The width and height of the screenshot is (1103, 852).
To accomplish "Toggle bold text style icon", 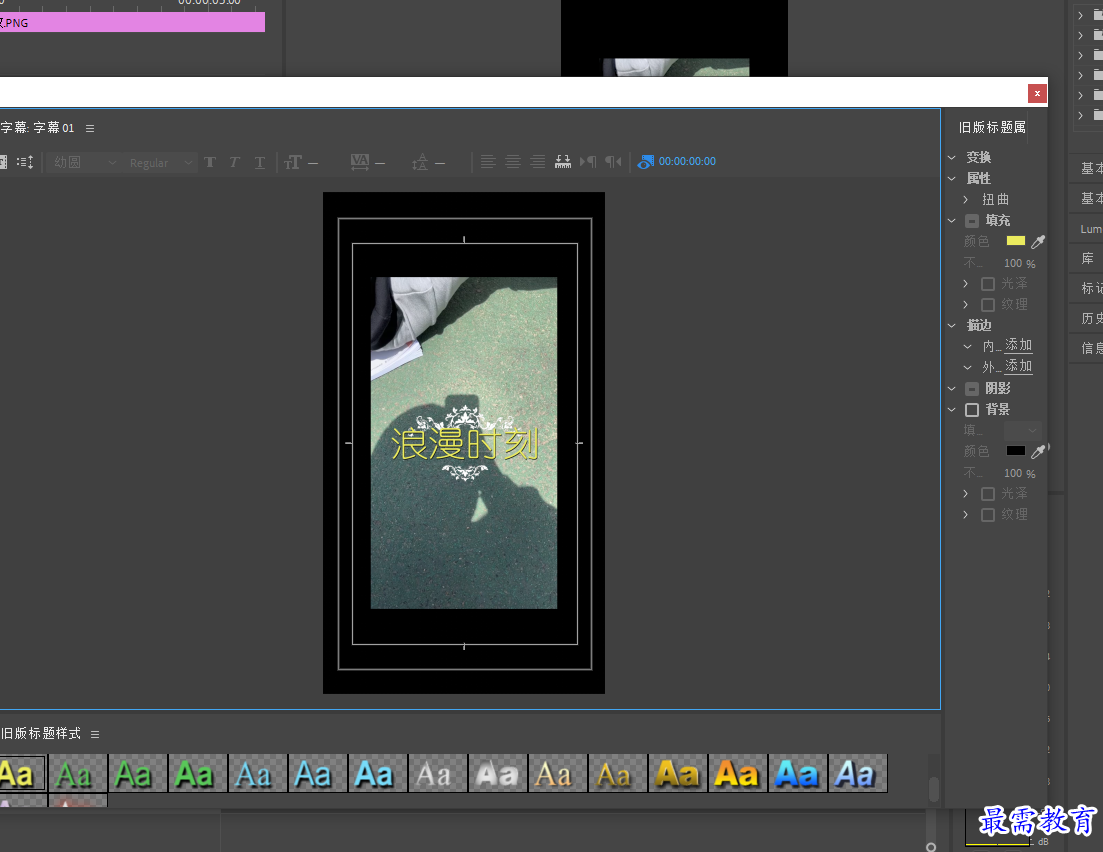I will 210,163.
